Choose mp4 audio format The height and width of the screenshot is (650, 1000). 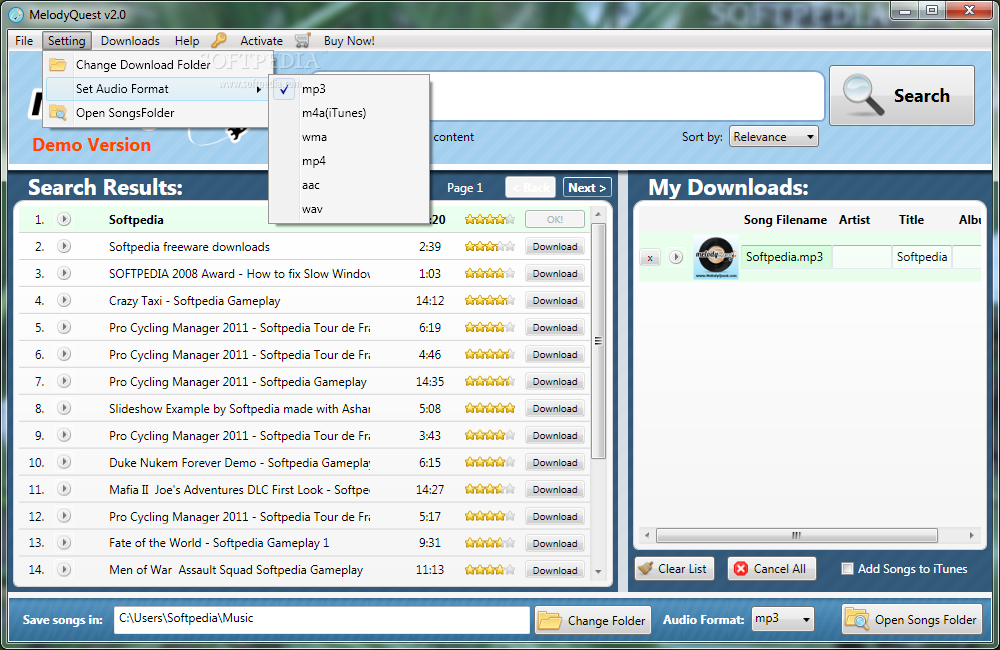(349, 161)
